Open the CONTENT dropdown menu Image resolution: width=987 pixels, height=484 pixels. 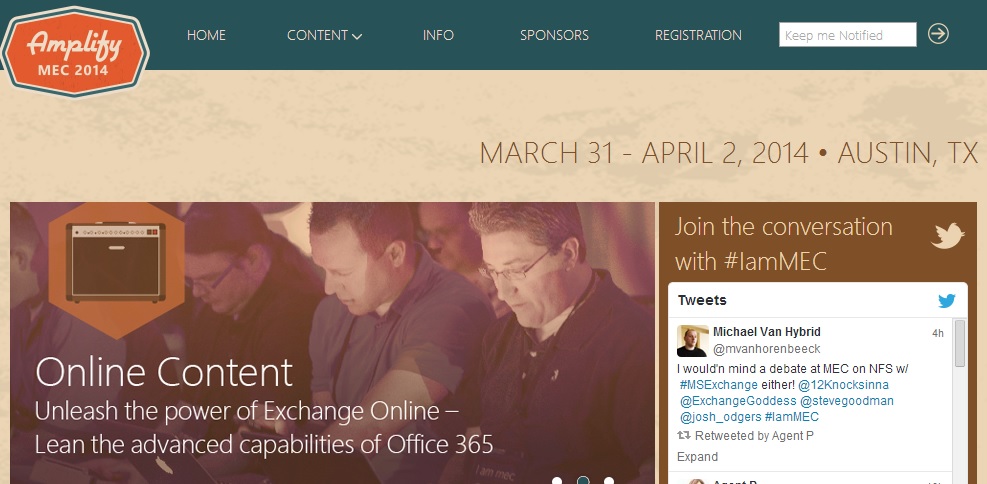(x=324, y=35)
